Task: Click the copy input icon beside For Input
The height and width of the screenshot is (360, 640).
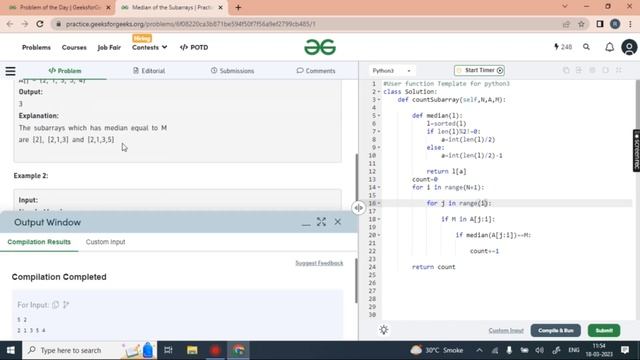Action: pos(56,304)
